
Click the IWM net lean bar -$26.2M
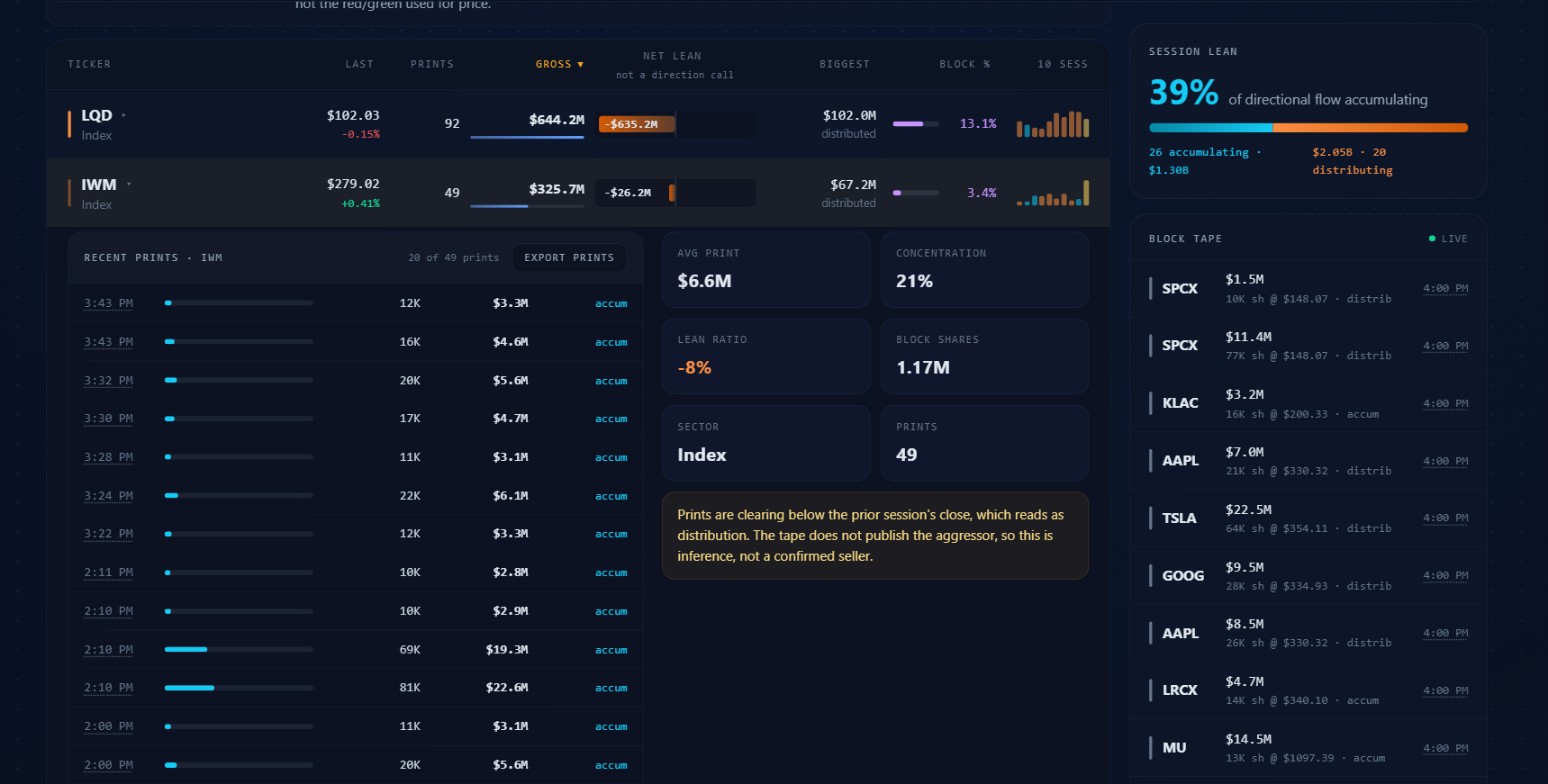click(675, 193)
